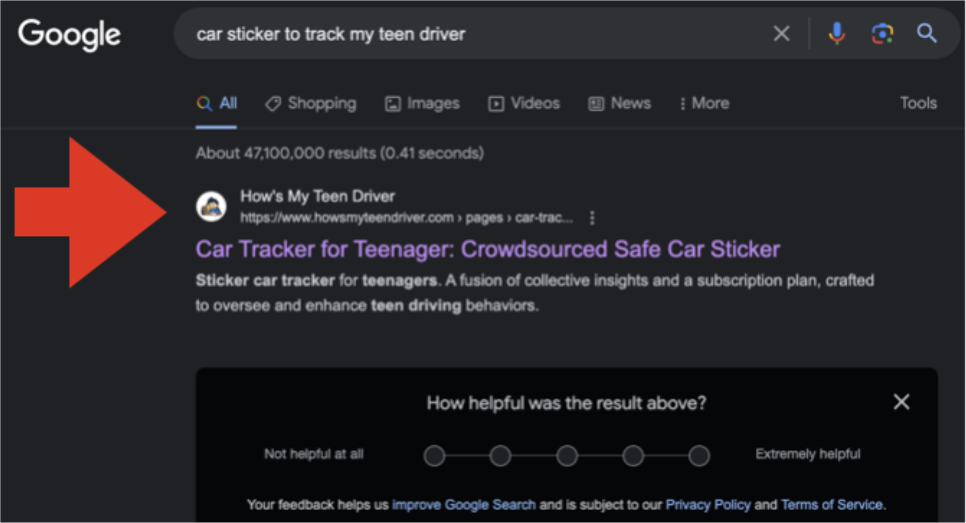This screenshot has width=966, height=523.
Task: Open Car Tracker for Teenager result link
Action: coord(488,249)
